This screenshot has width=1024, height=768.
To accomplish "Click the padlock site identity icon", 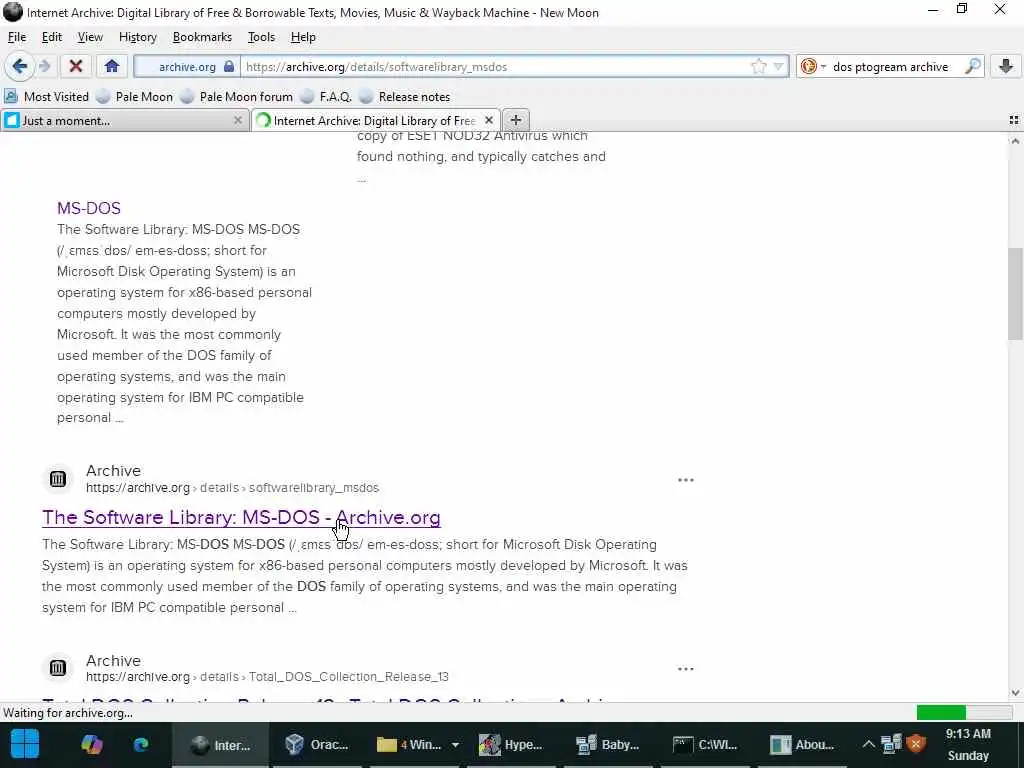I will [229, 67].
